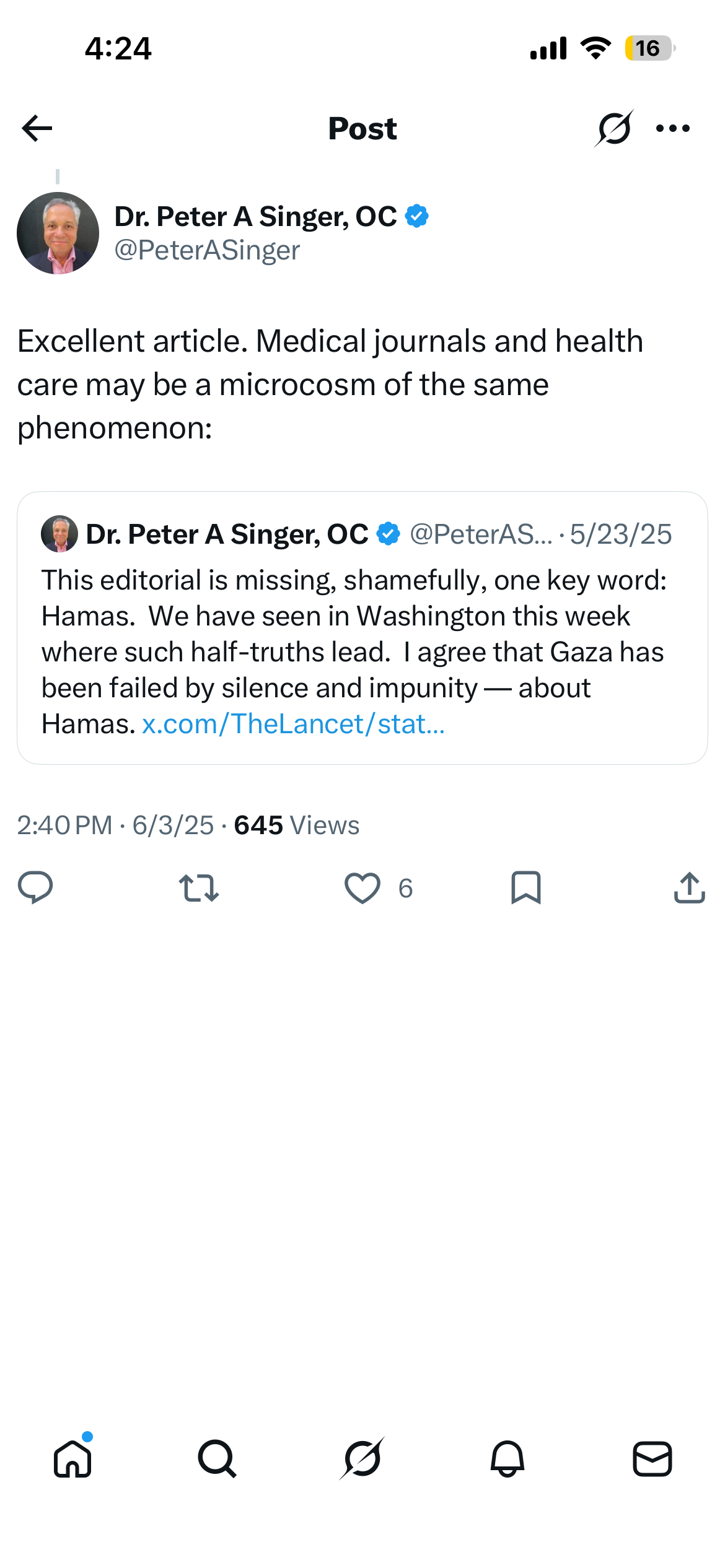Bookmark this post

pyautogui.click(x=526, y=888)
